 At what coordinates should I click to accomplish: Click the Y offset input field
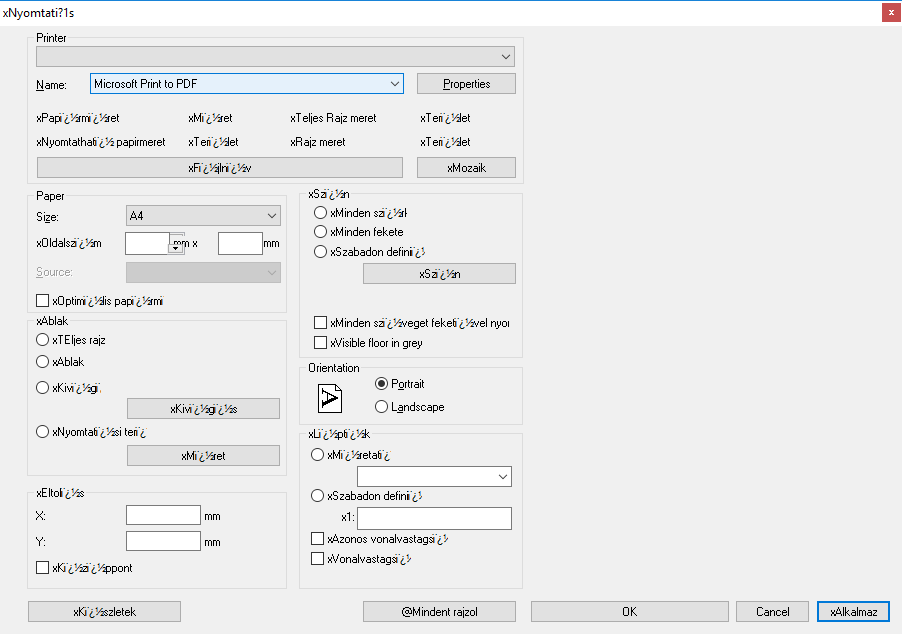(x=164, y=542)
